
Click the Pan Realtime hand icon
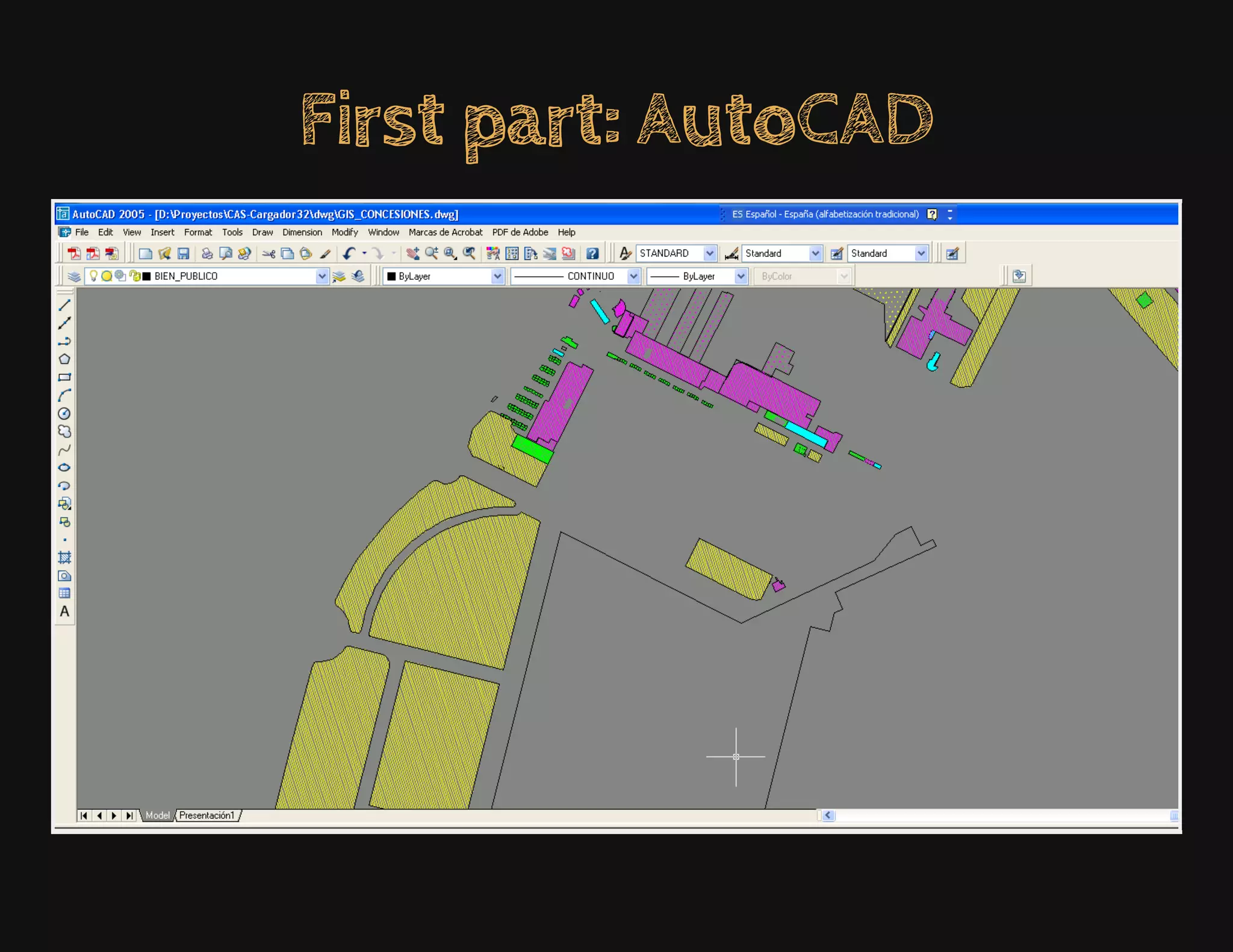(413, 253)
